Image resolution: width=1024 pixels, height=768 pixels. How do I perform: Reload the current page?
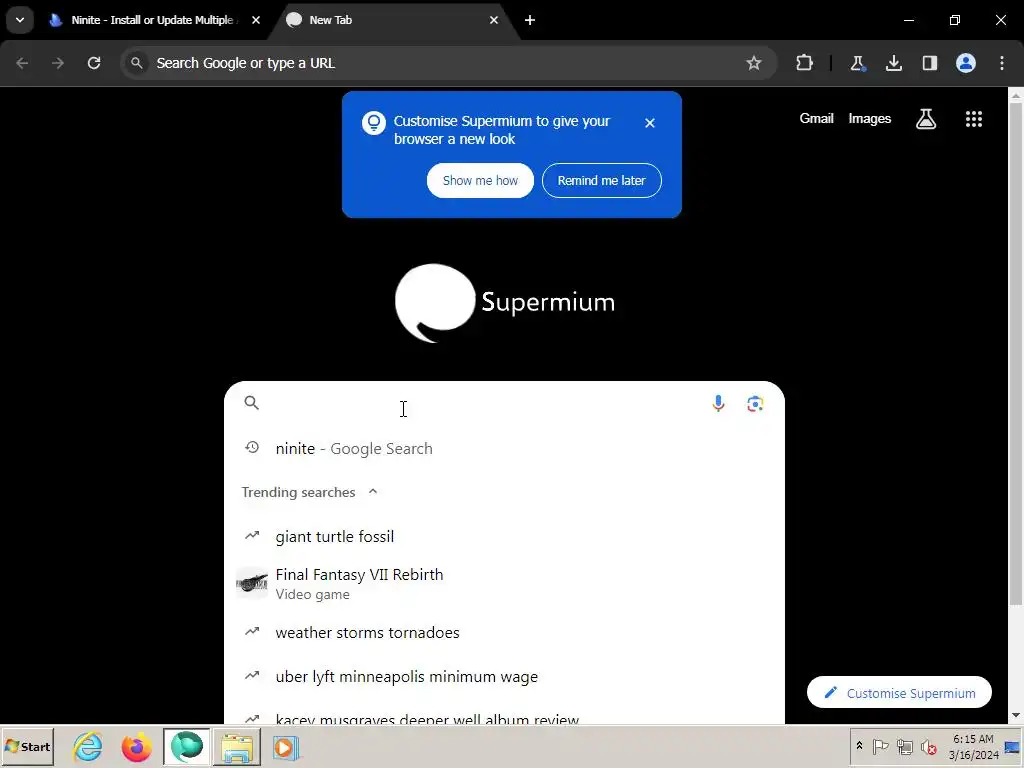[x=94, y=63]
